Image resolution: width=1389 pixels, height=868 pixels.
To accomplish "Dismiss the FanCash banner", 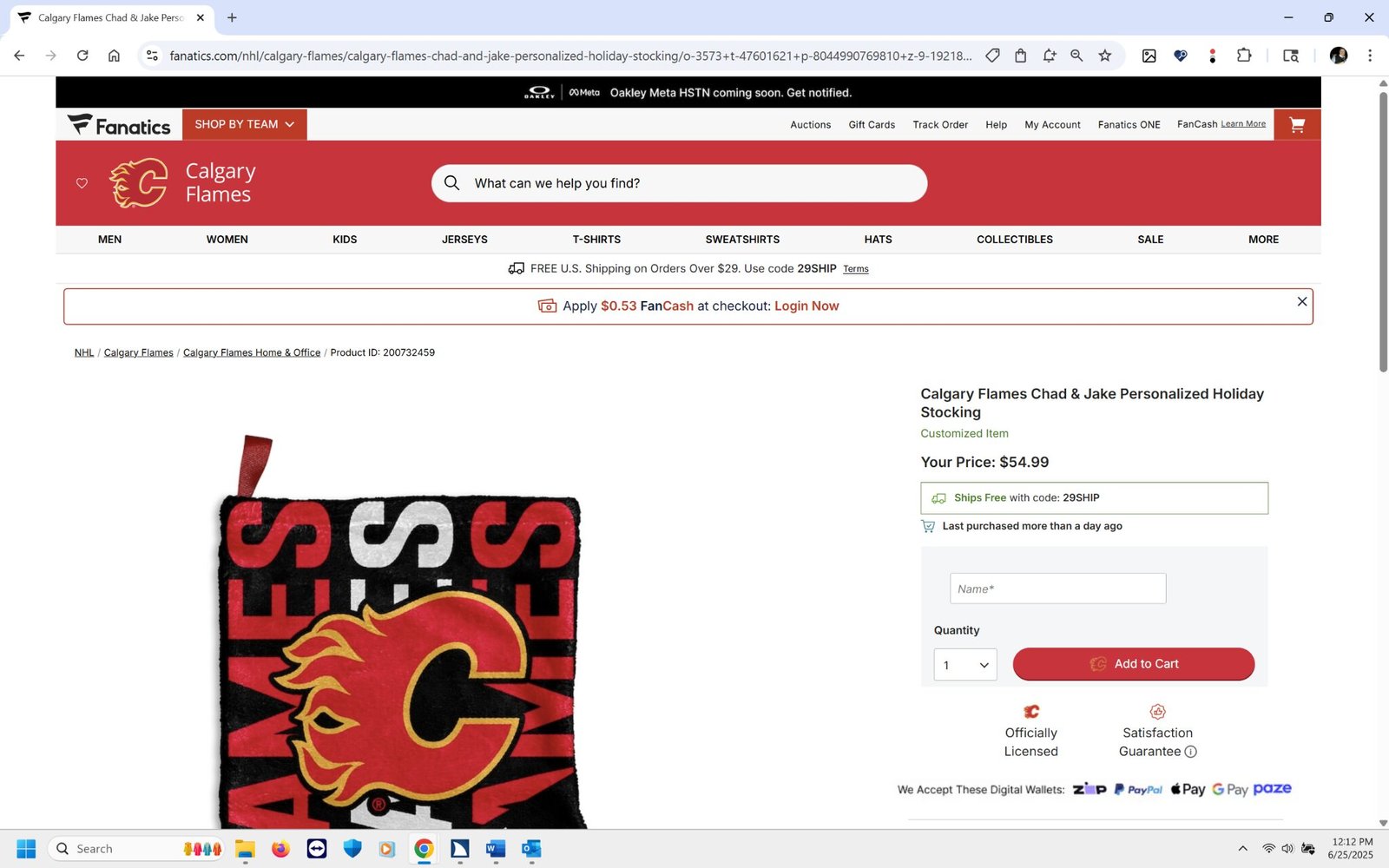I will [1302, 301].
